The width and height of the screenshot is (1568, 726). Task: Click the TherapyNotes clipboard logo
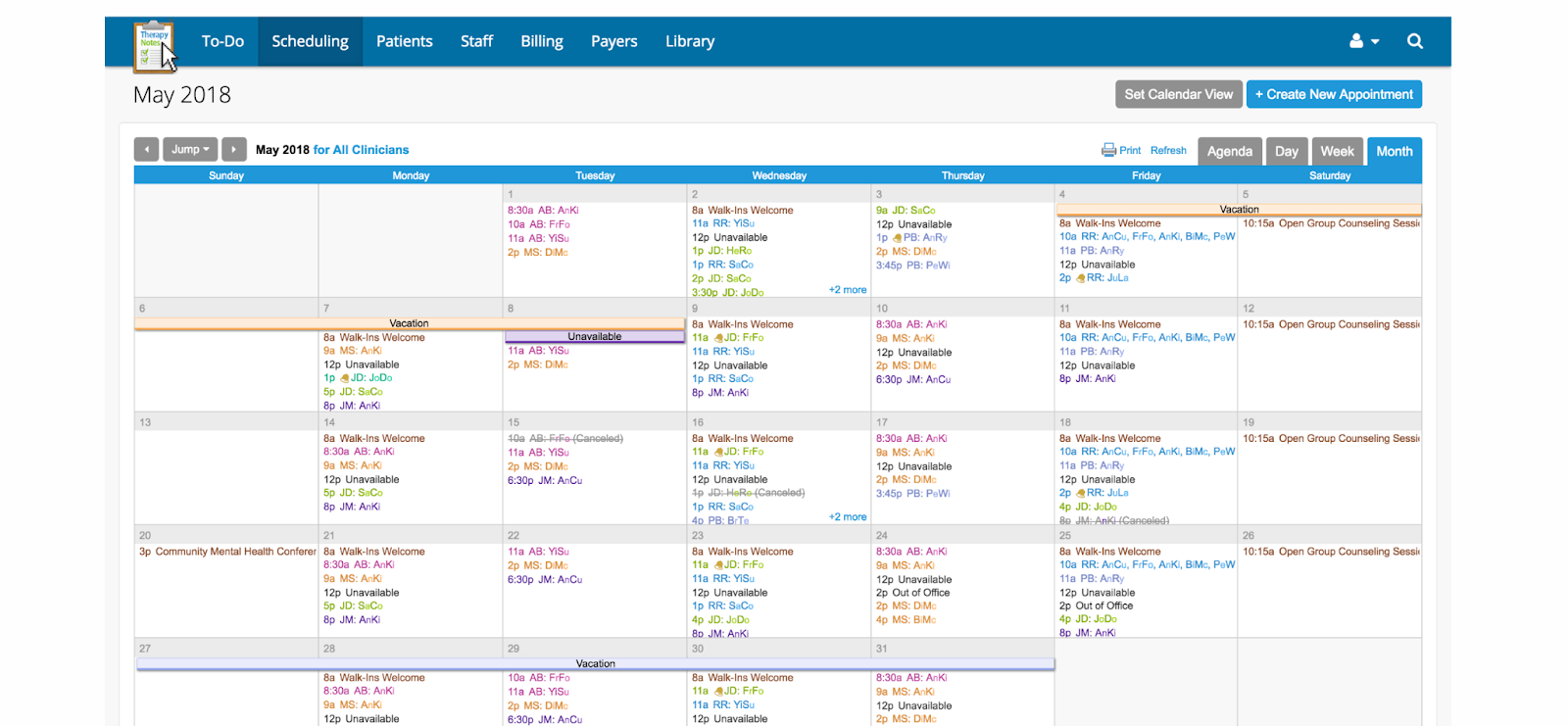[153, 46]
